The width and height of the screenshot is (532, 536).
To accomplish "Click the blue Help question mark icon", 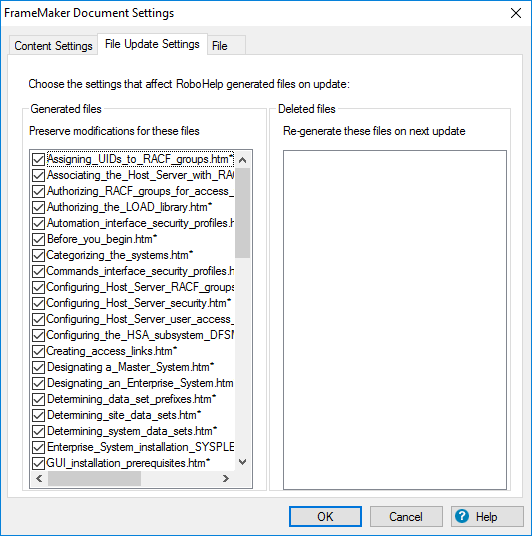I will [x=462, y=516].
